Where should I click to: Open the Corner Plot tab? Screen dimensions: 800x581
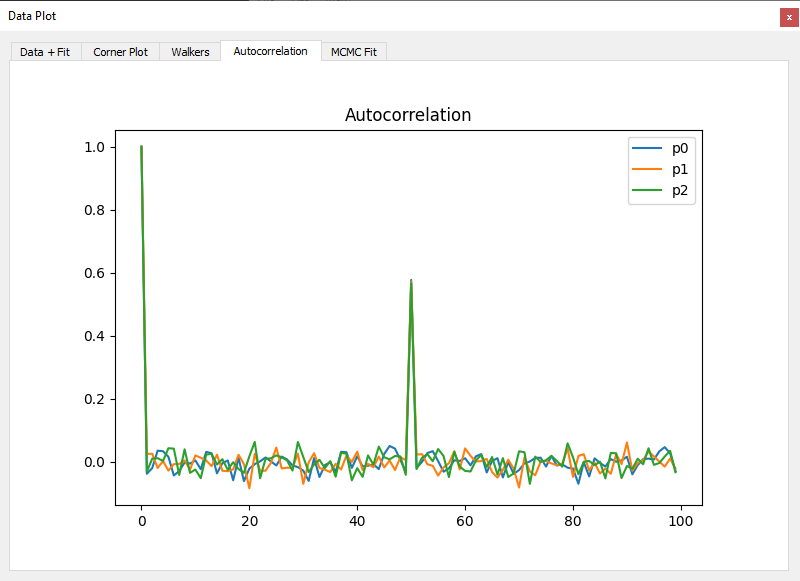(x=120, y=52)
